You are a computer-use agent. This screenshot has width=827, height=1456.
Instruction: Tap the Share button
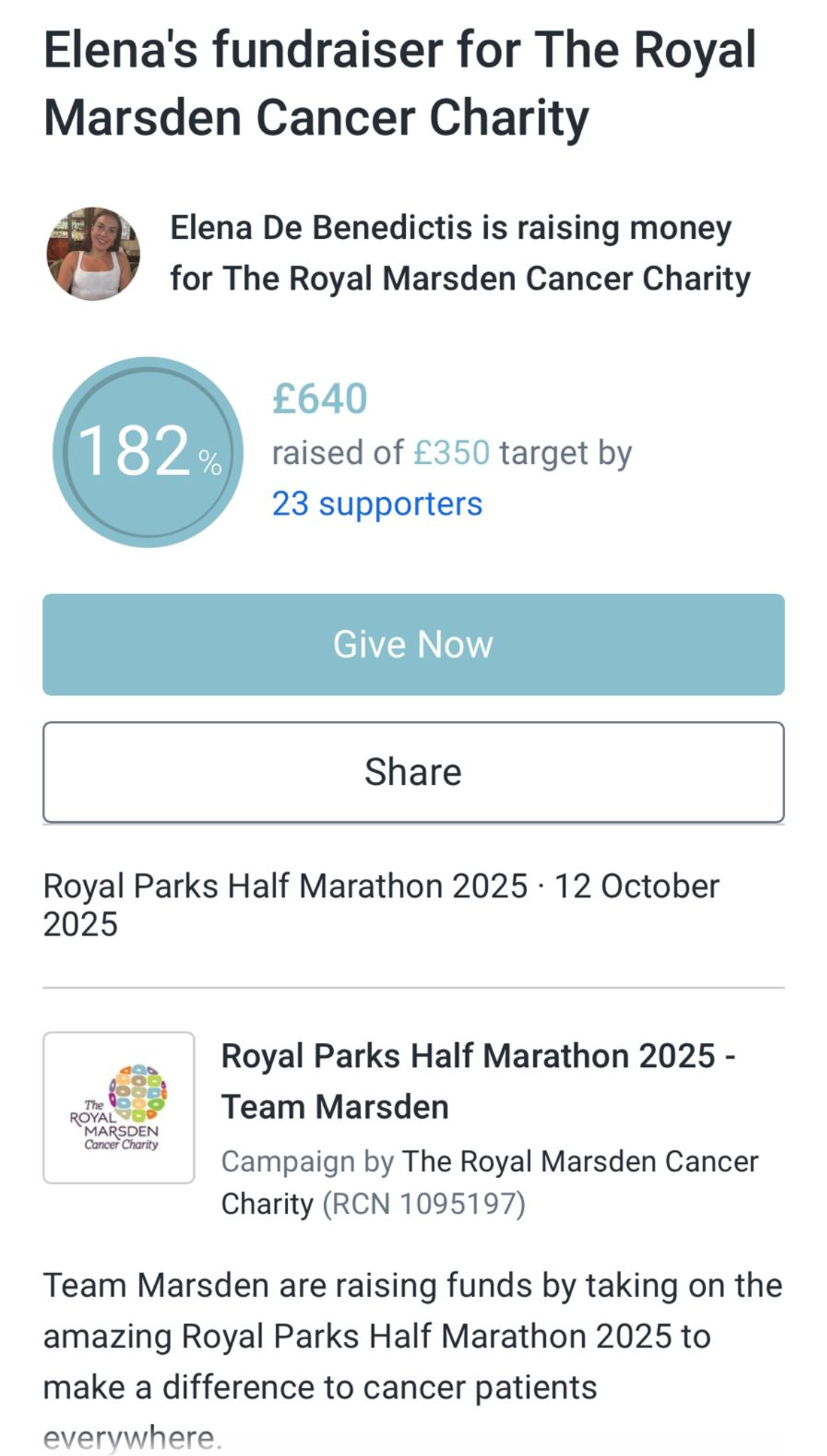[x=413, y=771]
